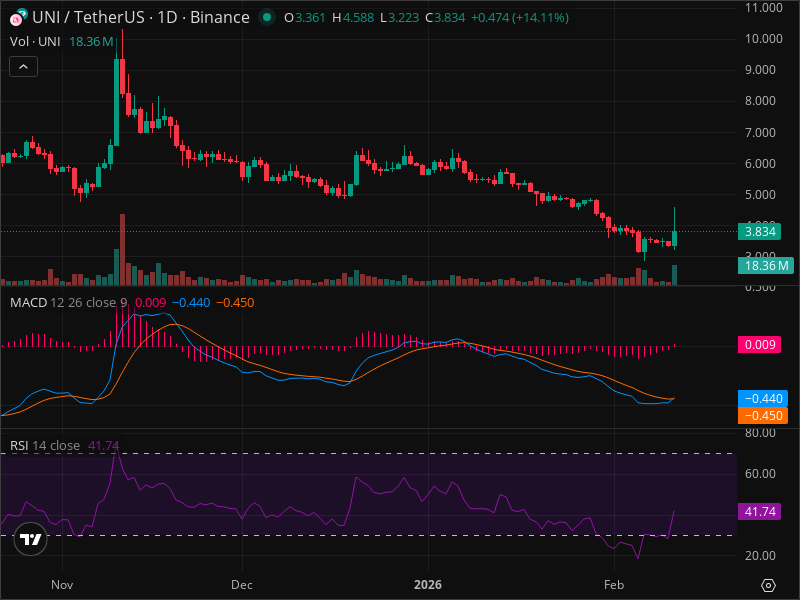Click the close price value C3.834

point(445,18)
